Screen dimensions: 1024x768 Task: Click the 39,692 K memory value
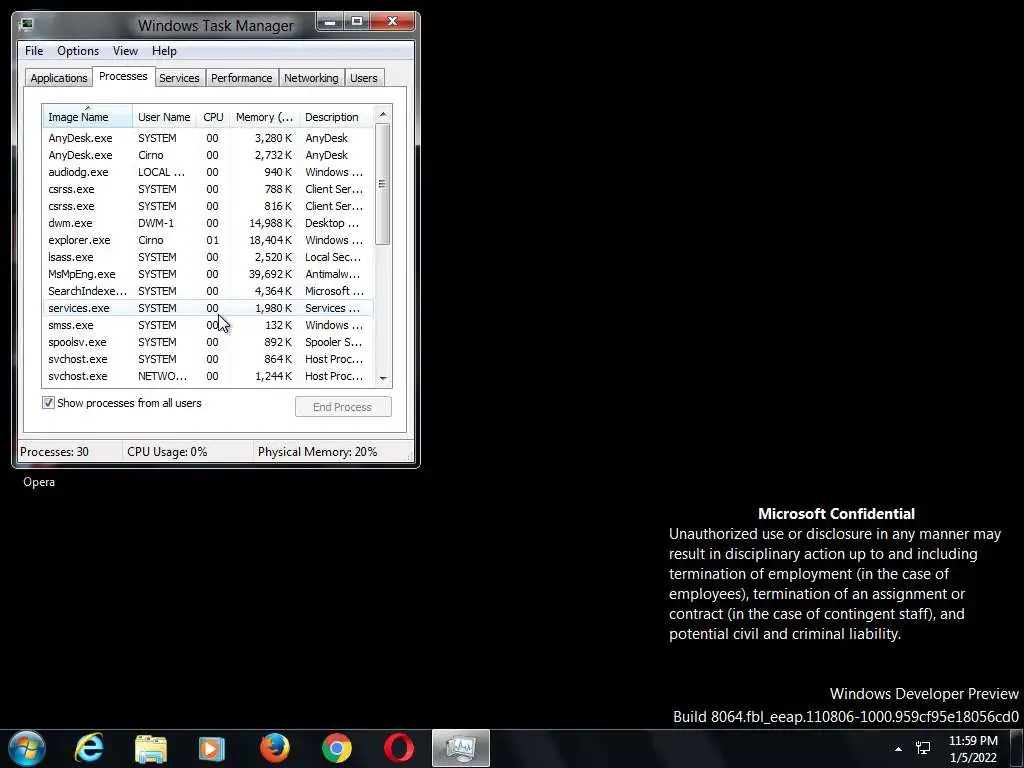tap(270, 274)
